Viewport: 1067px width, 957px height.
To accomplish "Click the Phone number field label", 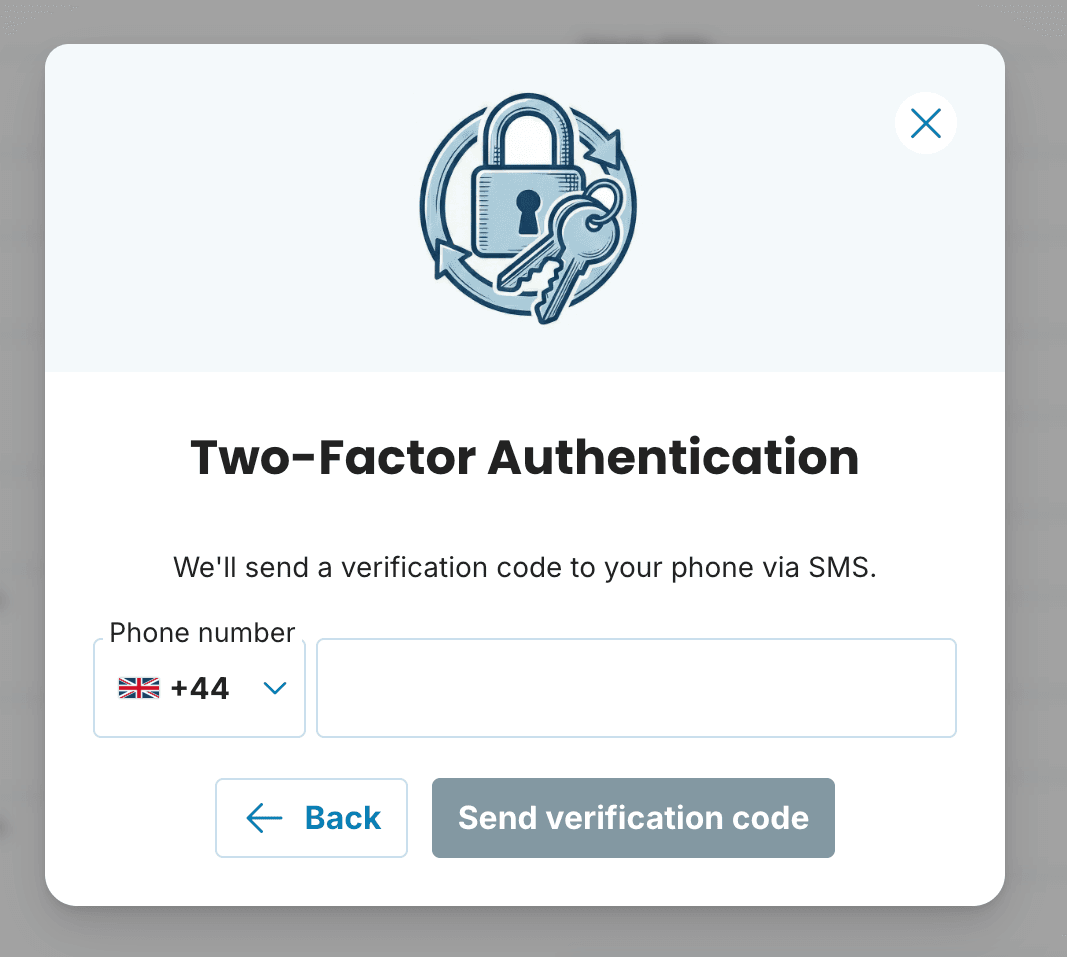I will coord(202,632).
